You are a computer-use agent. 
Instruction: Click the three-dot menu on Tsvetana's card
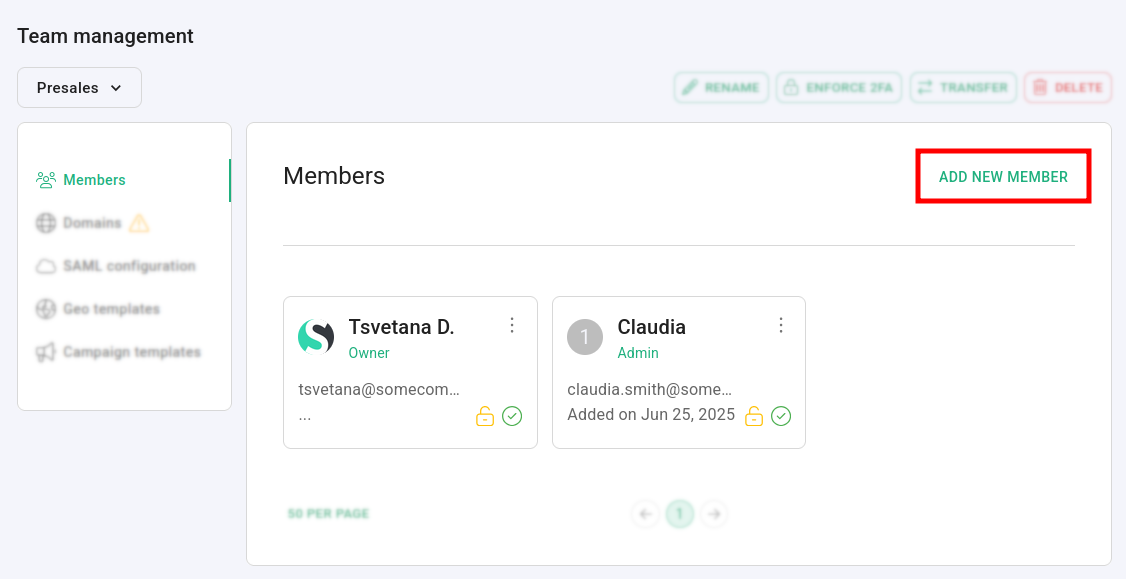pos(512,325)
